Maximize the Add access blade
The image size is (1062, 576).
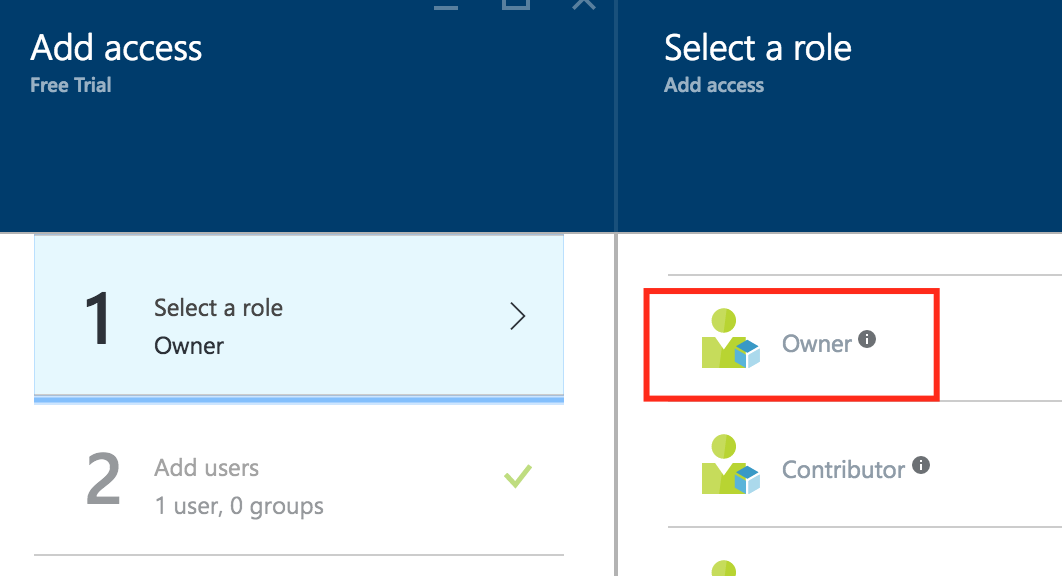pyautogui.click(x=515, y=4)
